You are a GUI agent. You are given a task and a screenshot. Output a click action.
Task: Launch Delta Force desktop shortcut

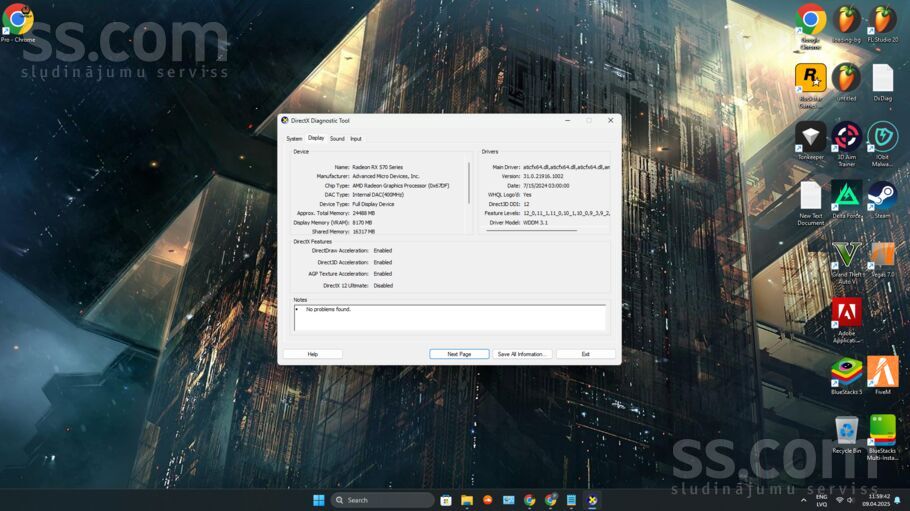(846, 199)
